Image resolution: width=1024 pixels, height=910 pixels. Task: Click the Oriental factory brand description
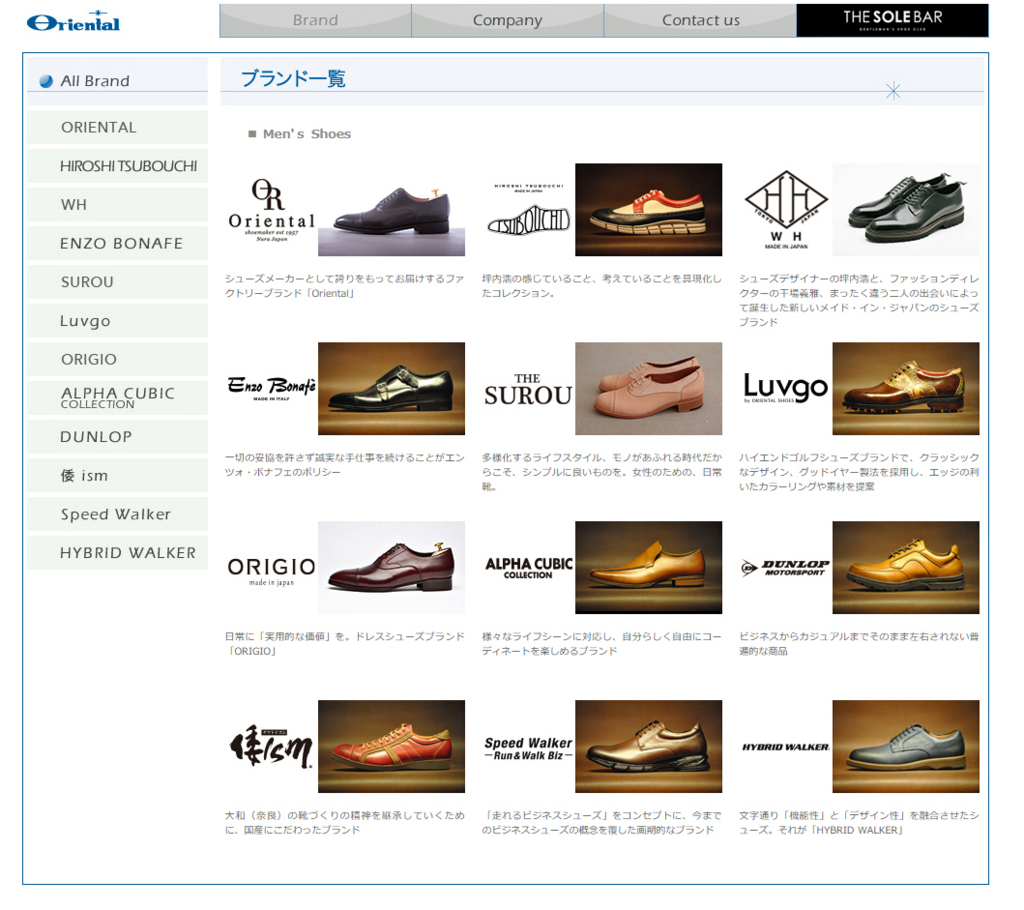click(344, 286)
